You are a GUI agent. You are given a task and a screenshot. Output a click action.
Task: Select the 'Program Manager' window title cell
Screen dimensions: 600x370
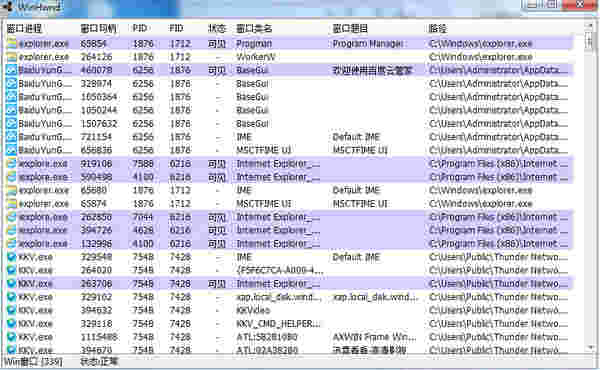point(367,43)
